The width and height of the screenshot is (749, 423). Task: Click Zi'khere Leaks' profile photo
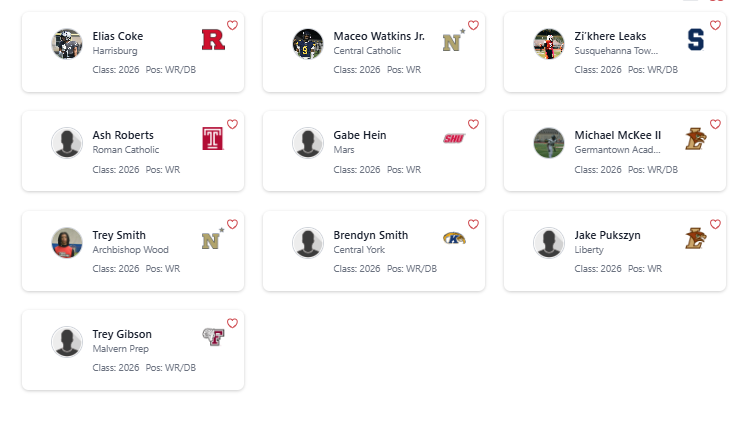point(549,43)
